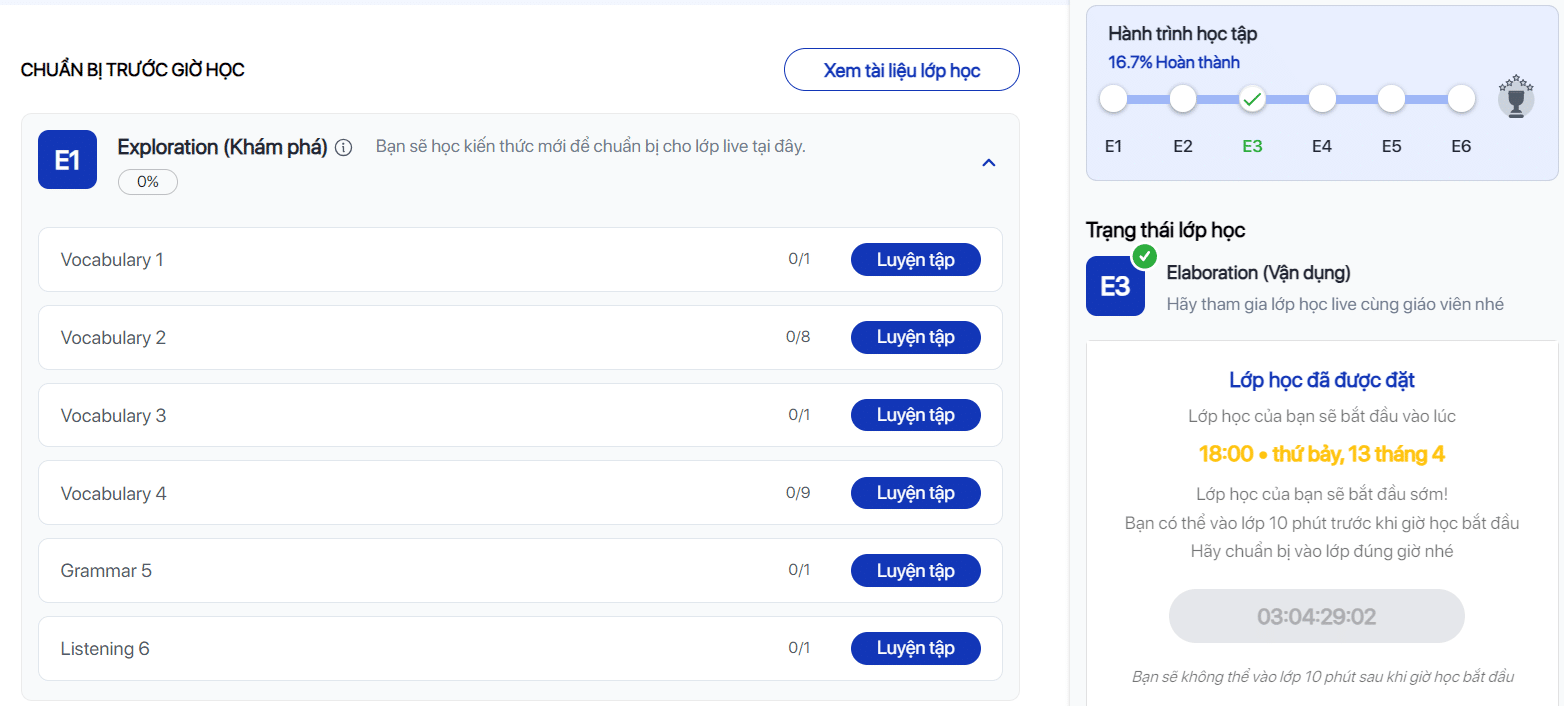1564x706 pixels.
Task: Open the info tooltip beside Exploration (Khám phá)
Action: 344,147
